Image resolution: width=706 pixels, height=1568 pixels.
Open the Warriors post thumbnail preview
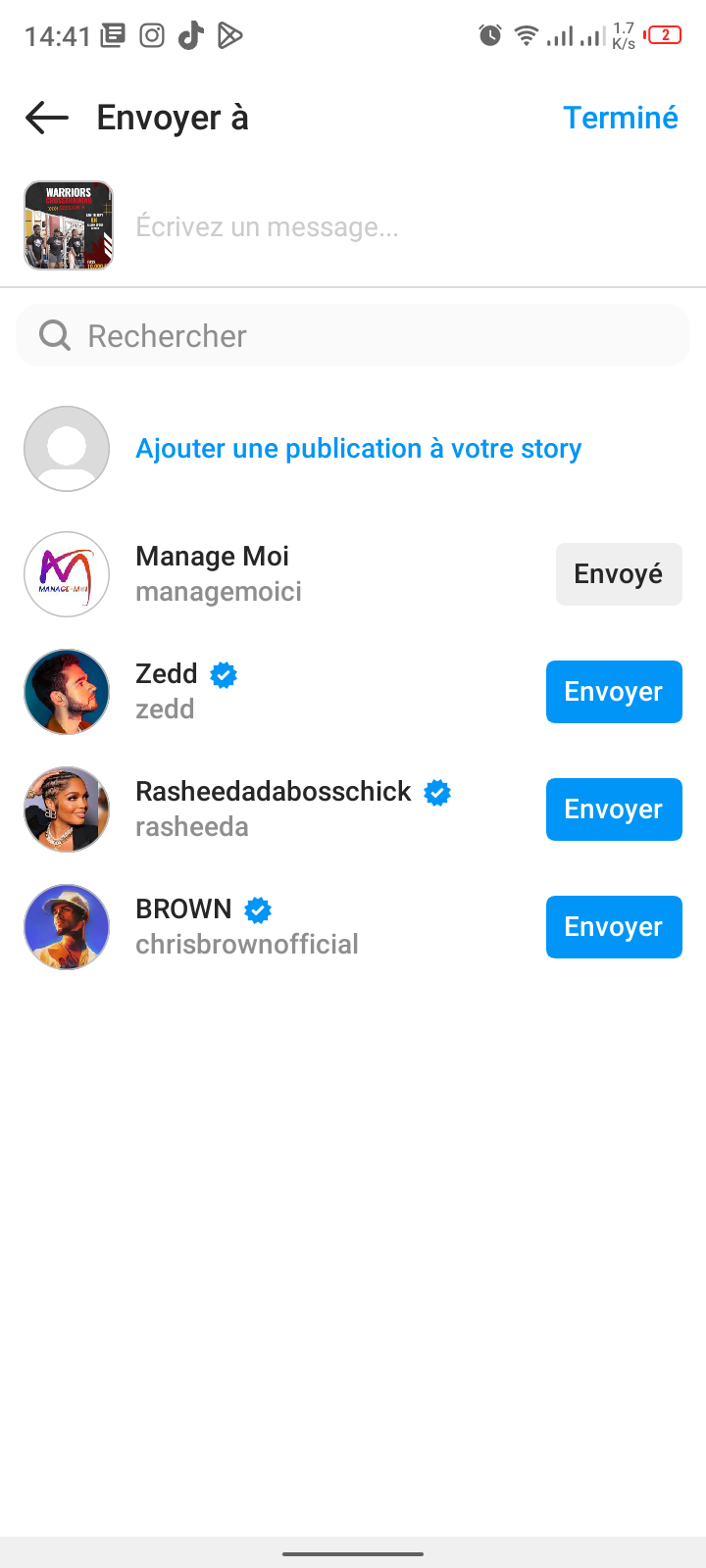click(x=69, y=225)
